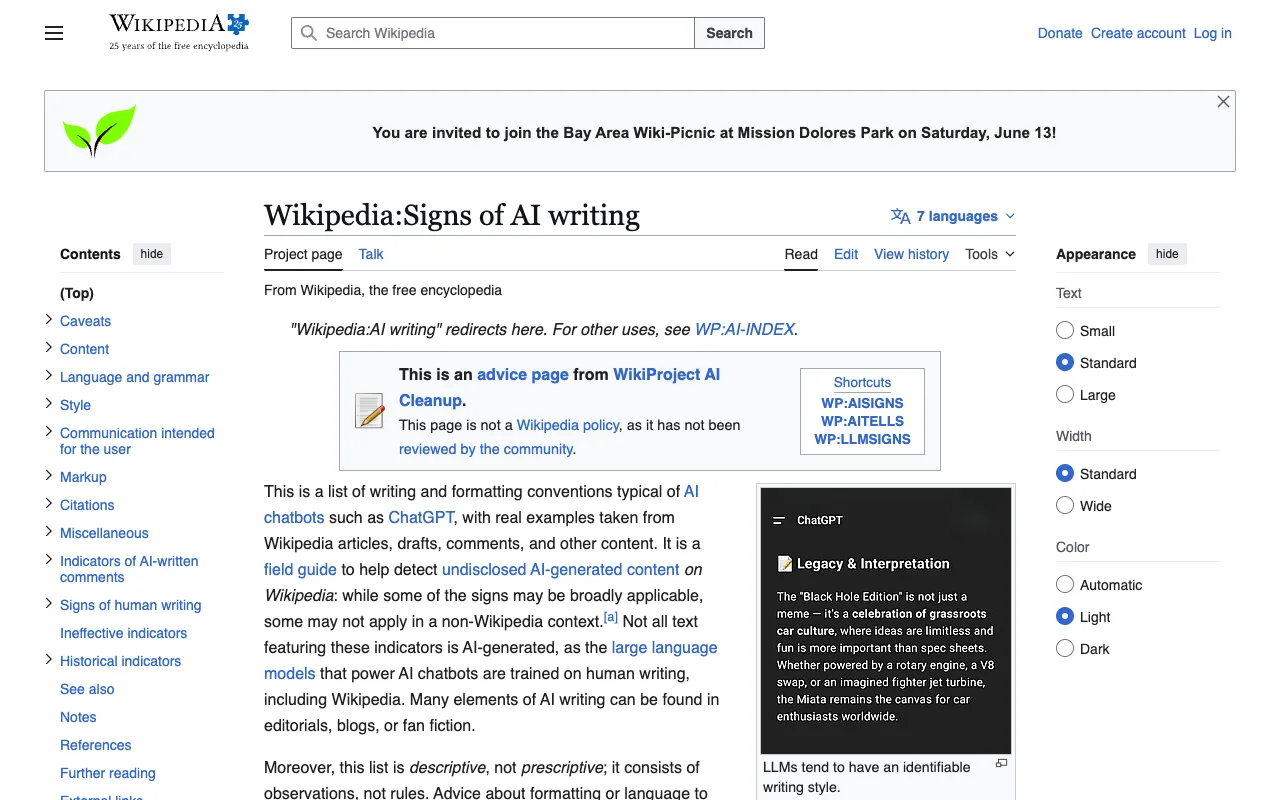Open the Tools dropdown menu
The height and width of the screenshot is (800, 1280).
(990, 254)
